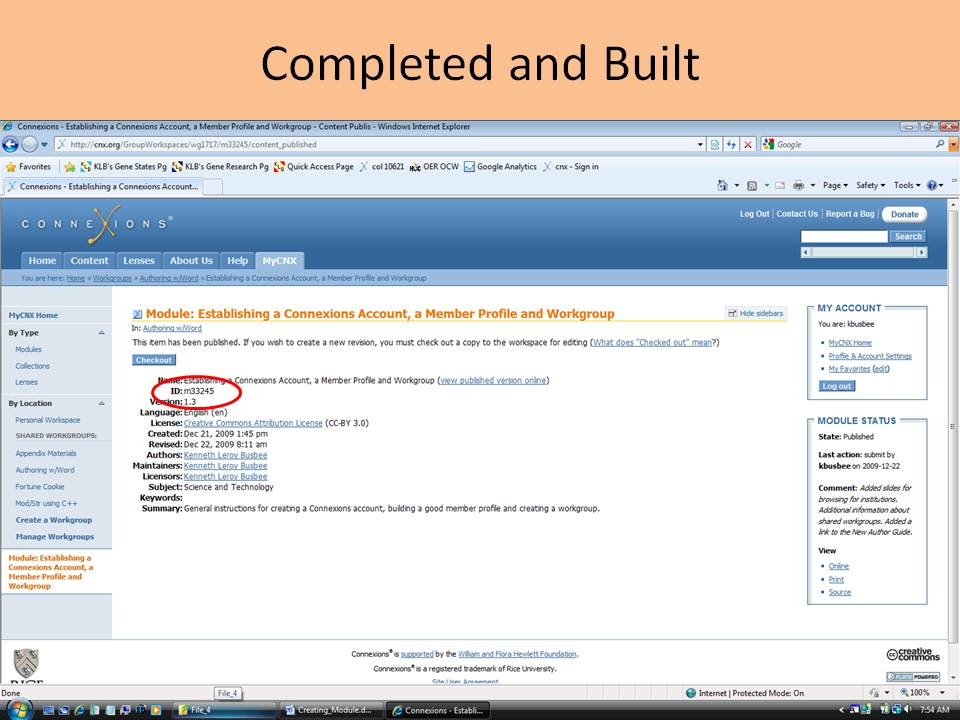Launch Internet Explorer from Quick Launch
Image resolution: width=960 pixels, height=720 pixels.
[80, 710]
